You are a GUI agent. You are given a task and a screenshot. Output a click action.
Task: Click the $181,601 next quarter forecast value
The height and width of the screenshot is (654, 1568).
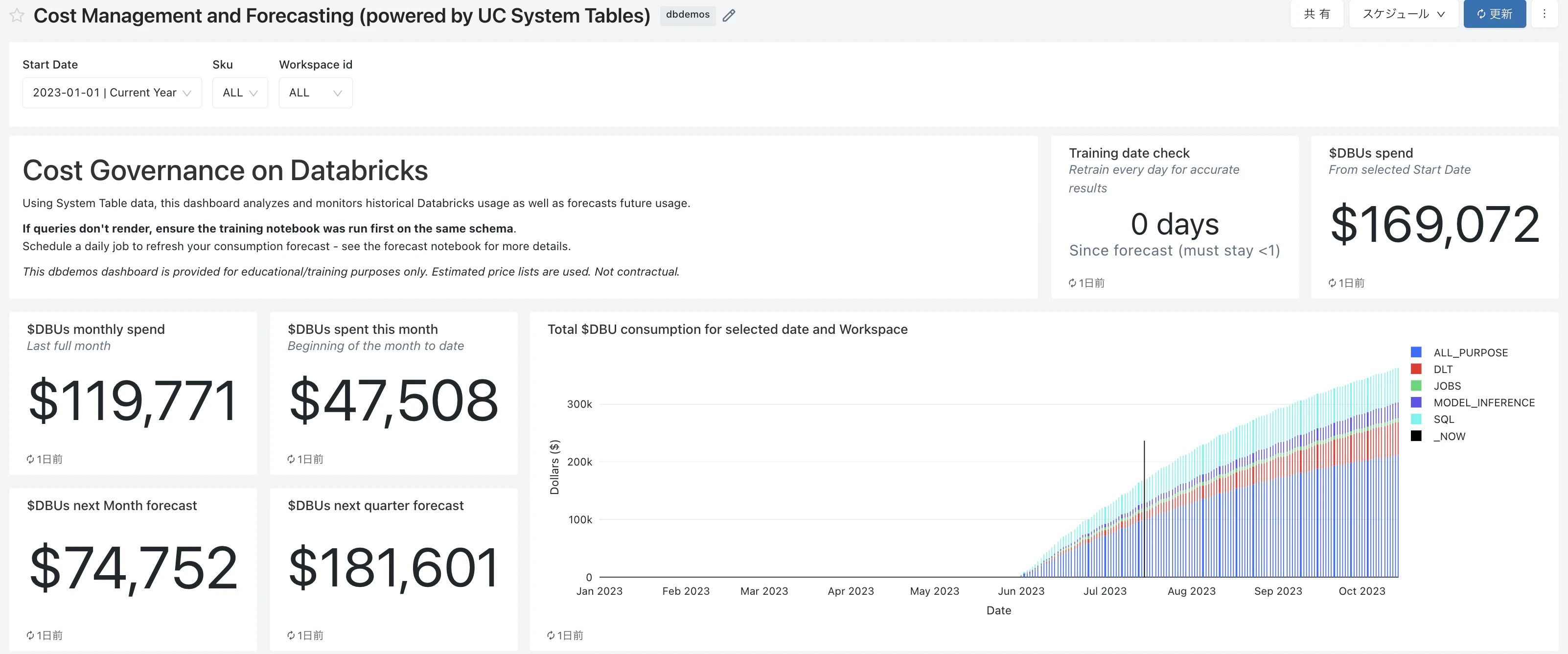point(393,568)
